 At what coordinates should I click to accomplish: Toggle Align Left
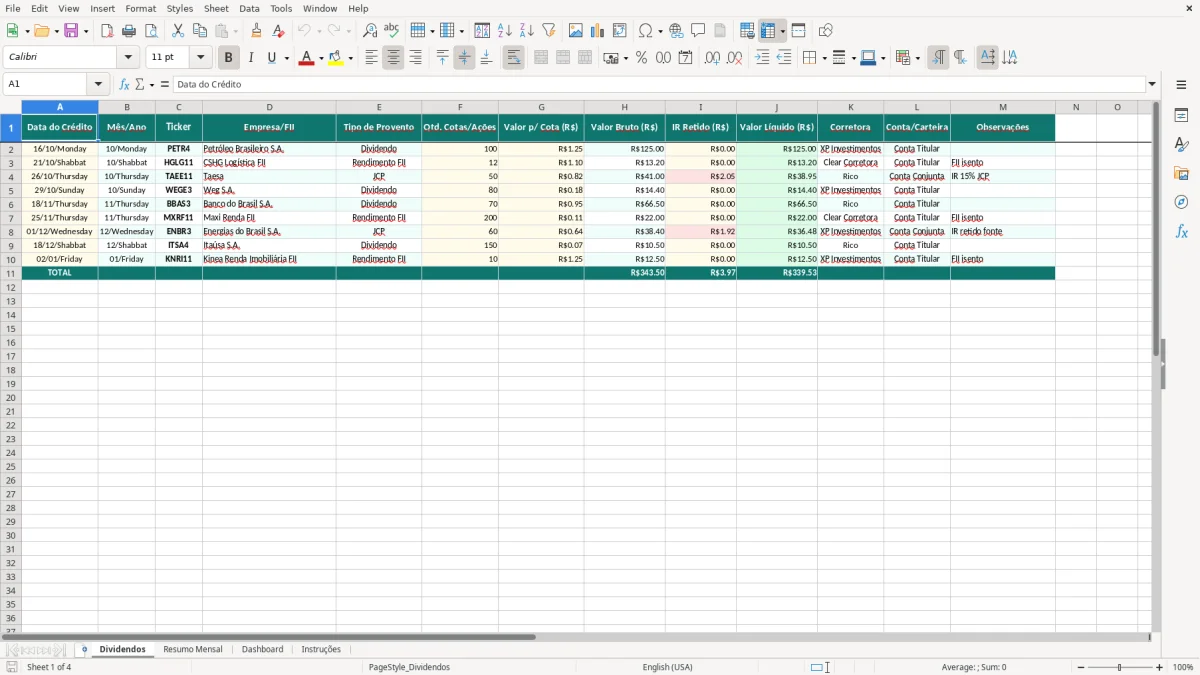[371, 58]
